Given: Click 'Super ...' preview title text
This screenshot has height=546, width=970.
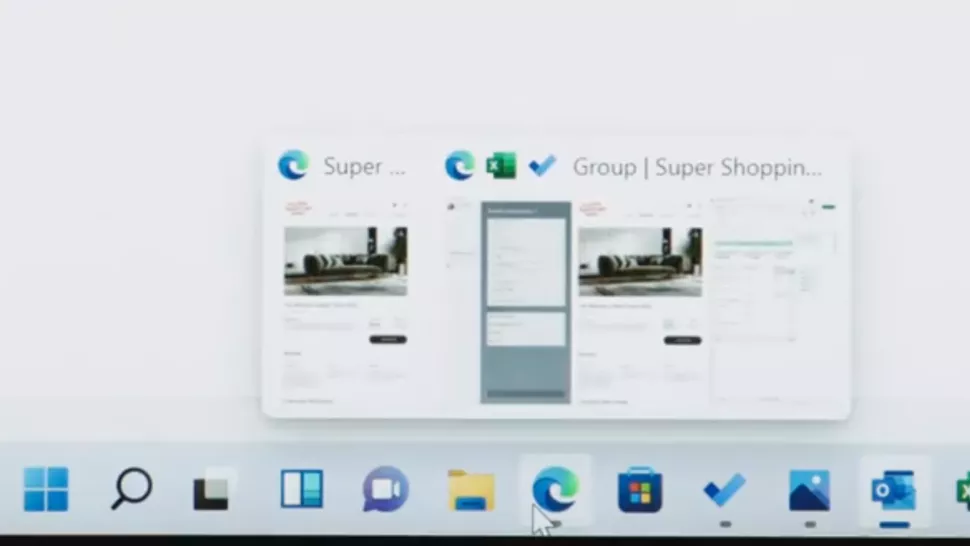Looking at the screenshot, I should coord(364,166).
